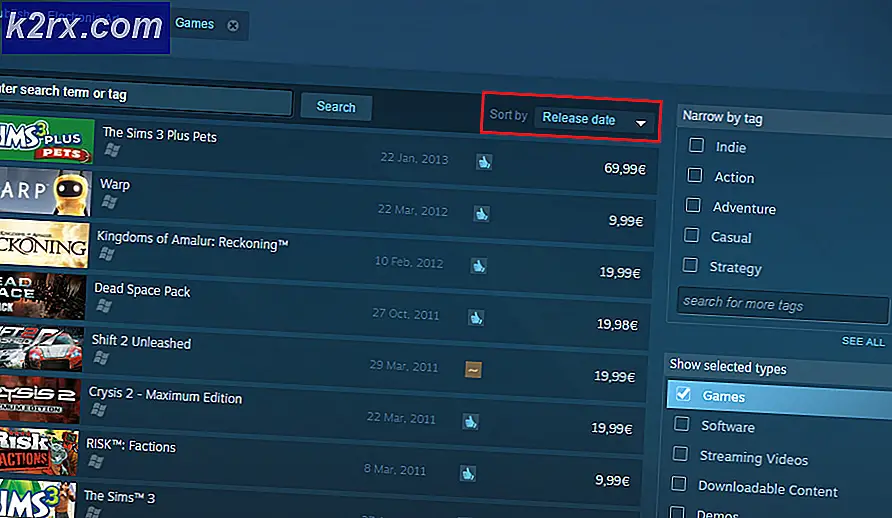This screenshot has width=892, height=518.
Task: Check the Adventure tag checkbox
Action: [693, 205]
